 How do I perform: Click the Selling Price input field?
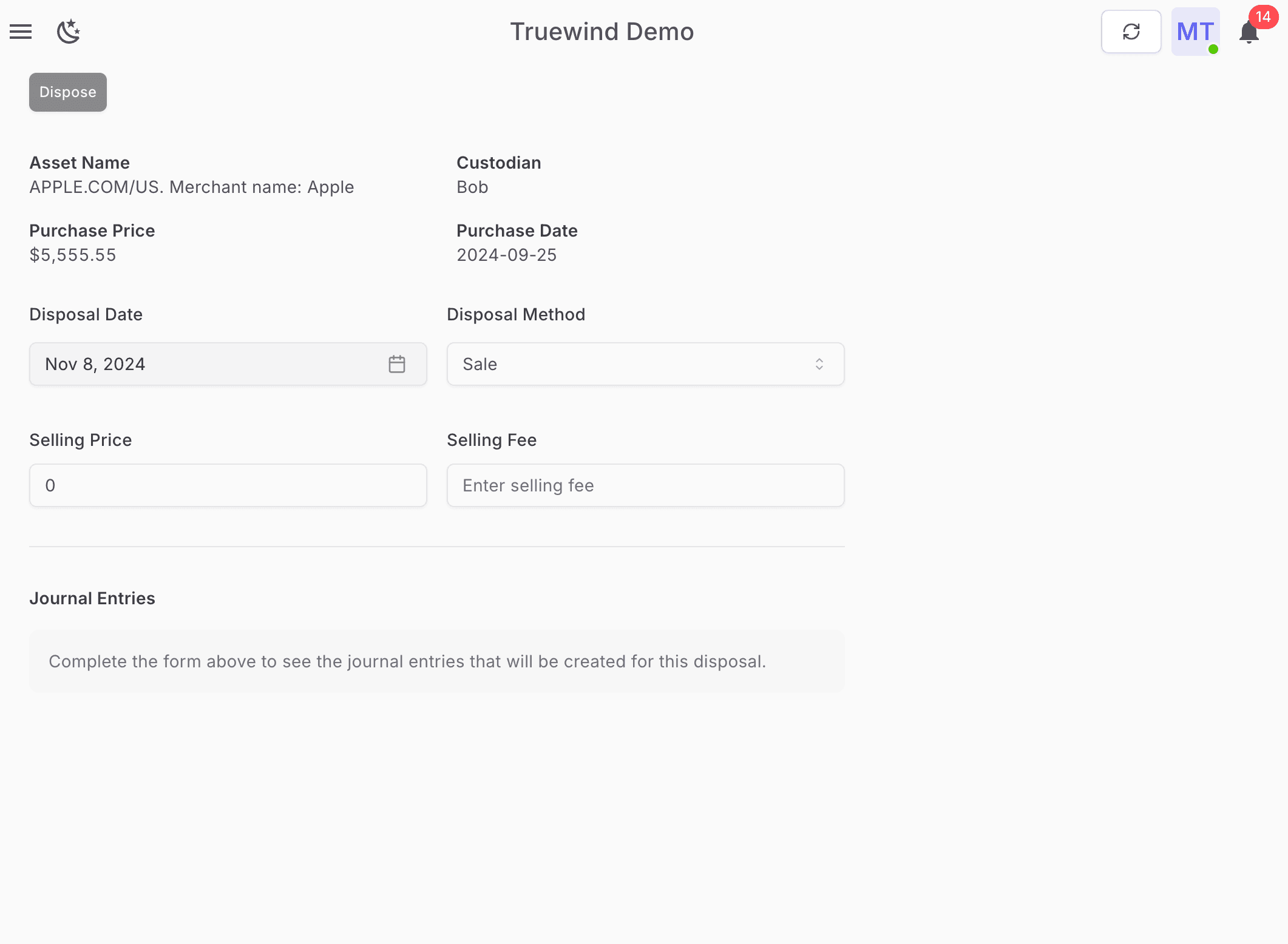[x=228, y=485]
